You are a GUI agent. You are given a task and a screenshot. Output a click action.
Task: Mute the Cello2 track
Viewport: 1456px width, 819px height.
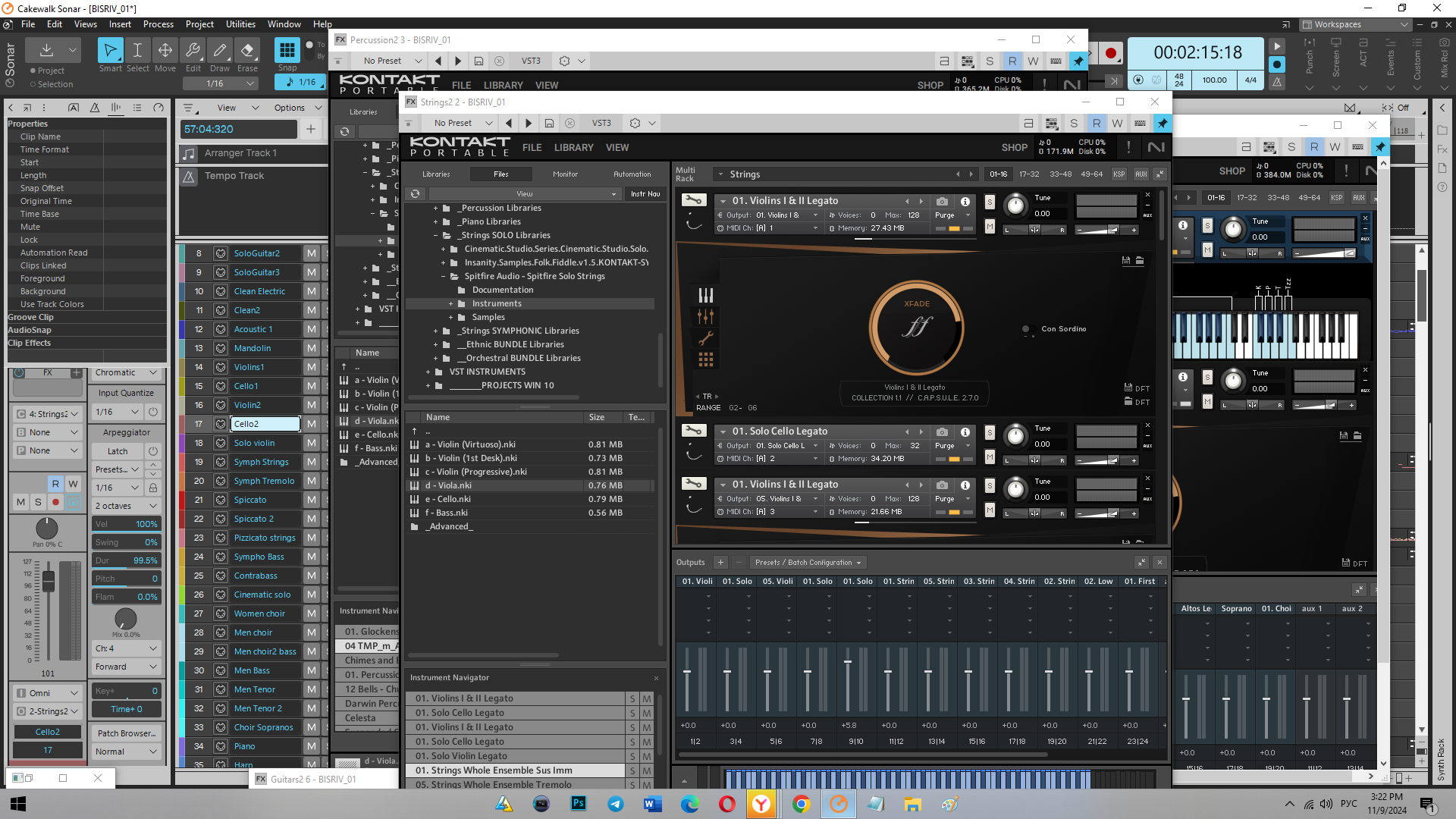(311, 424)
